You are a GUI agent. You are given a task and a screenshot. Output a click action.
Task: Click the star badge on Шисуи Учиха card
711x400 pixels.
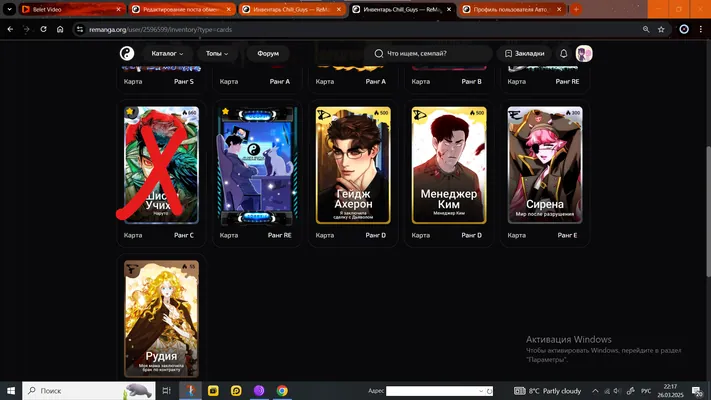(x=130, y=111)
